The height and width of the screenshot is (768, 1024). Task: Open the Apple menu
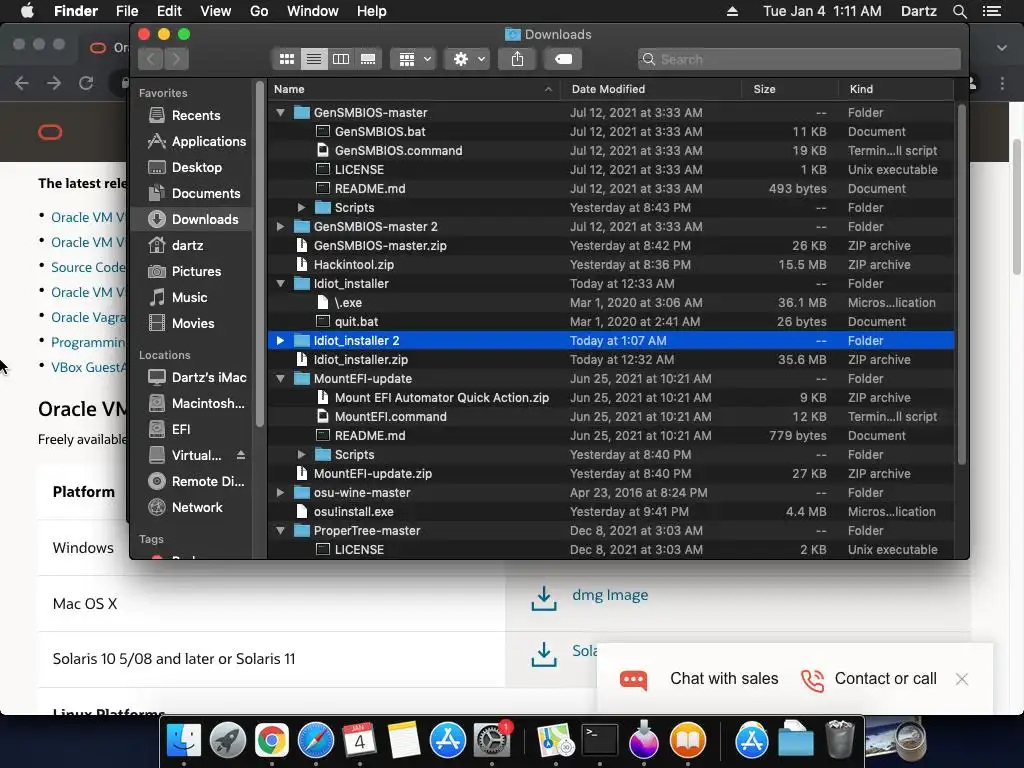[x=27, y=11]
